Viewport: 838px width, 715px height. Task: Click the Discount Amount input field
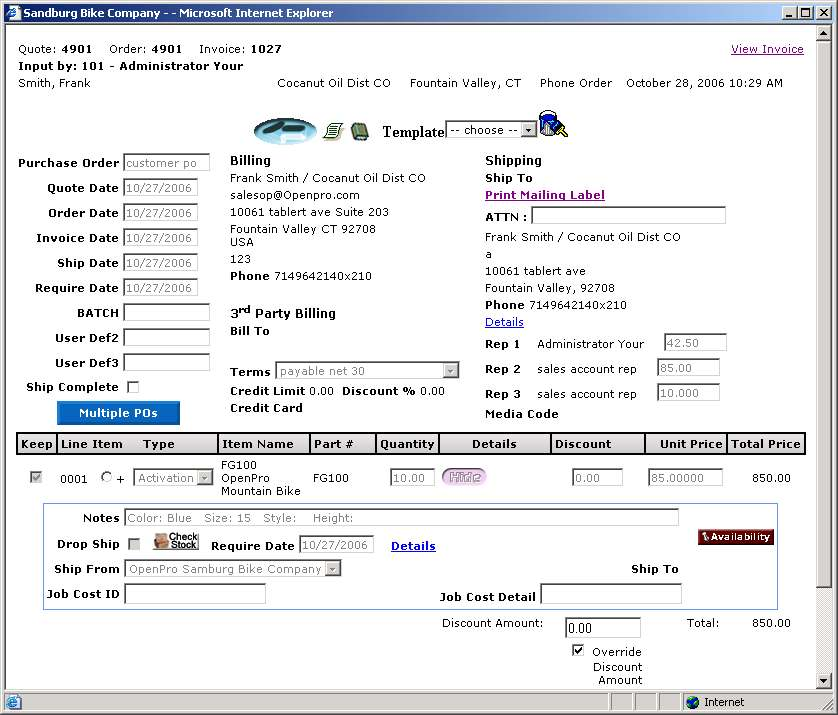[602, 628]
